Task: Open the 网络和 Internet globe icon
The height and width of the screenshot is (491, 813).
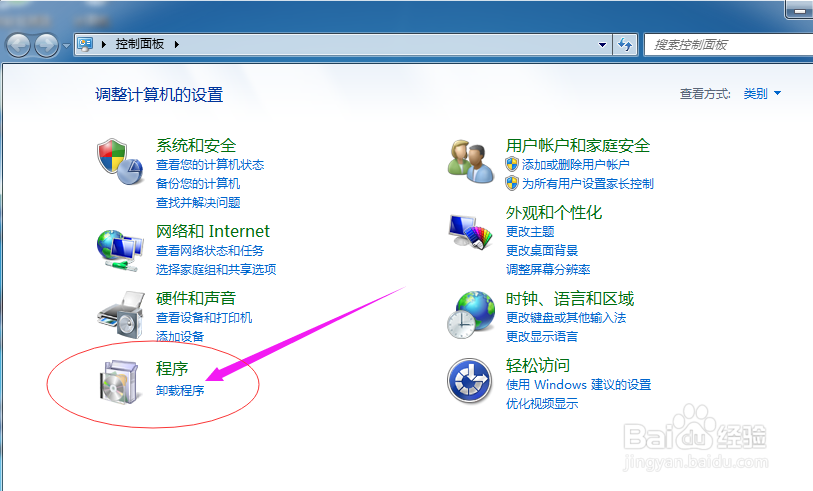Action: 120,250
